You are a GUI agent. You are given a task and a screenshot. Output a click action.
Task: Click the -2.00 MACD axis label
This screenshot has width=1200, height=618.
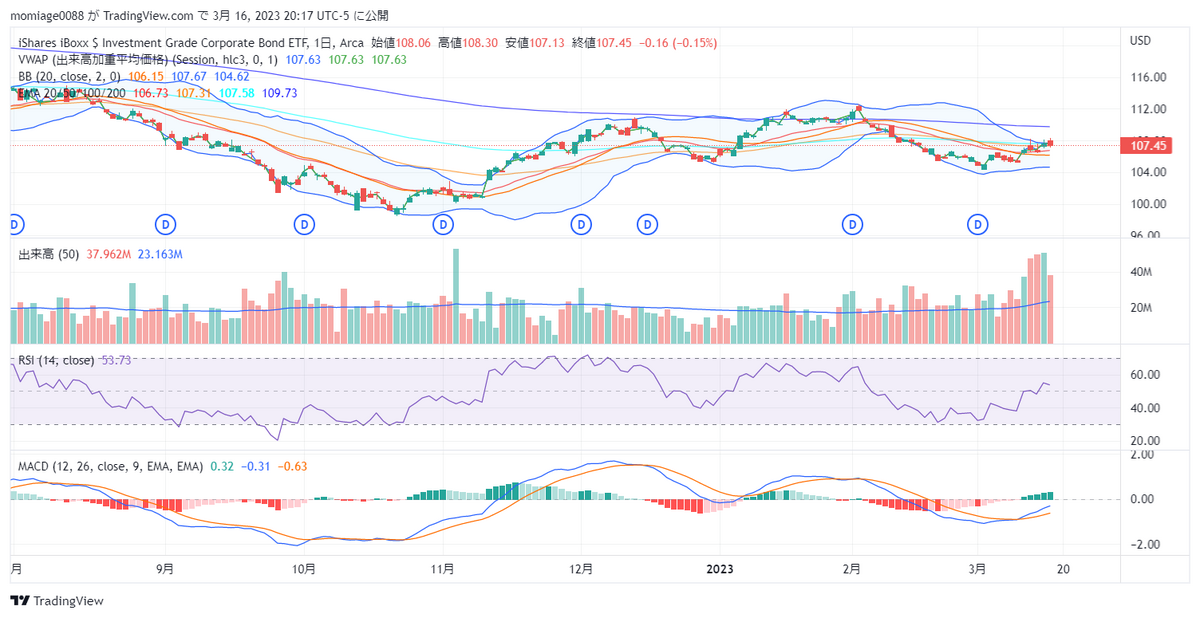(1143, 545)
